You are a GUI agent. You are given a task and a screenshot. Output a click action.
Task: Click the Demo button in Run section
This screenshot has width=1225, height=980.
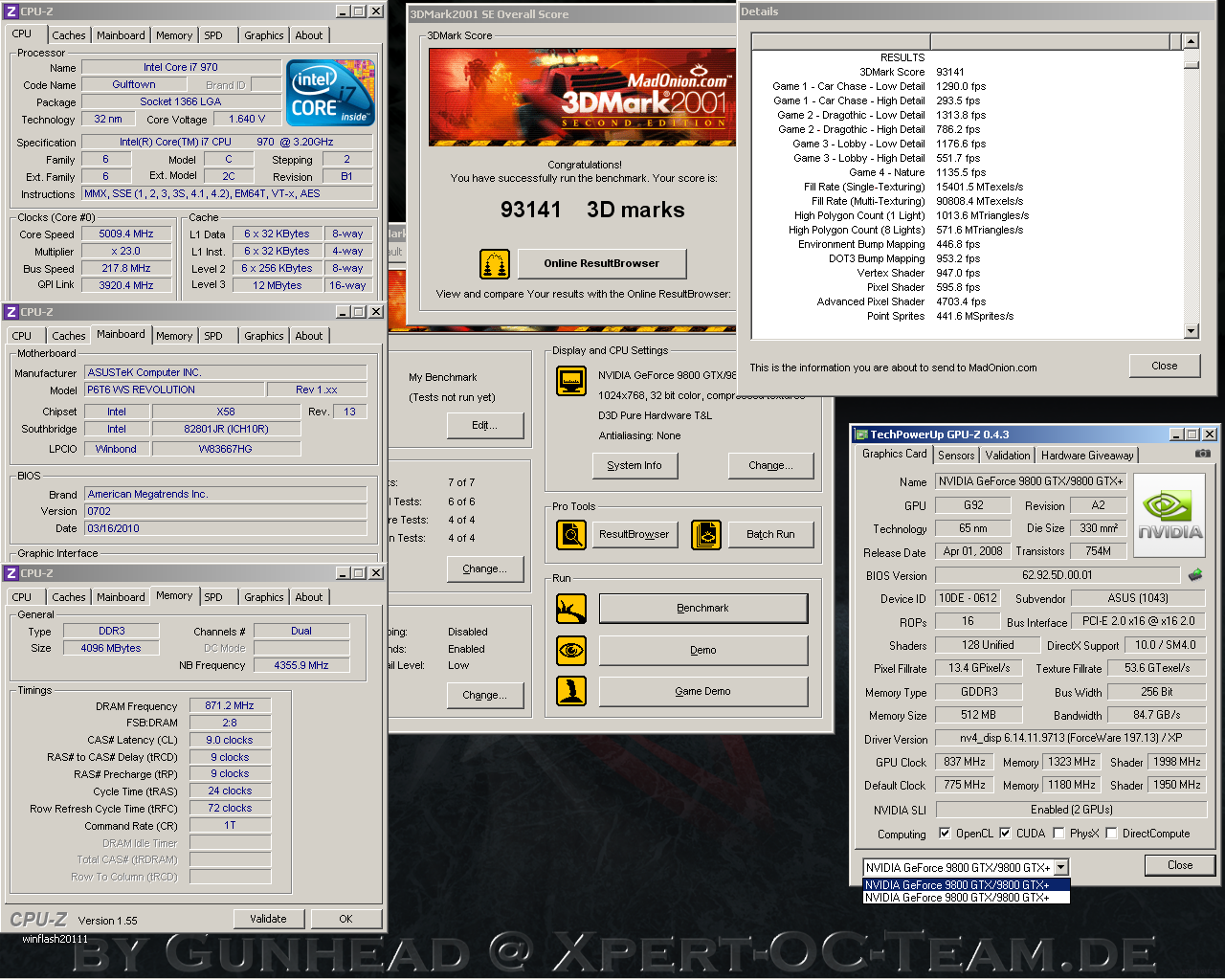702,650
